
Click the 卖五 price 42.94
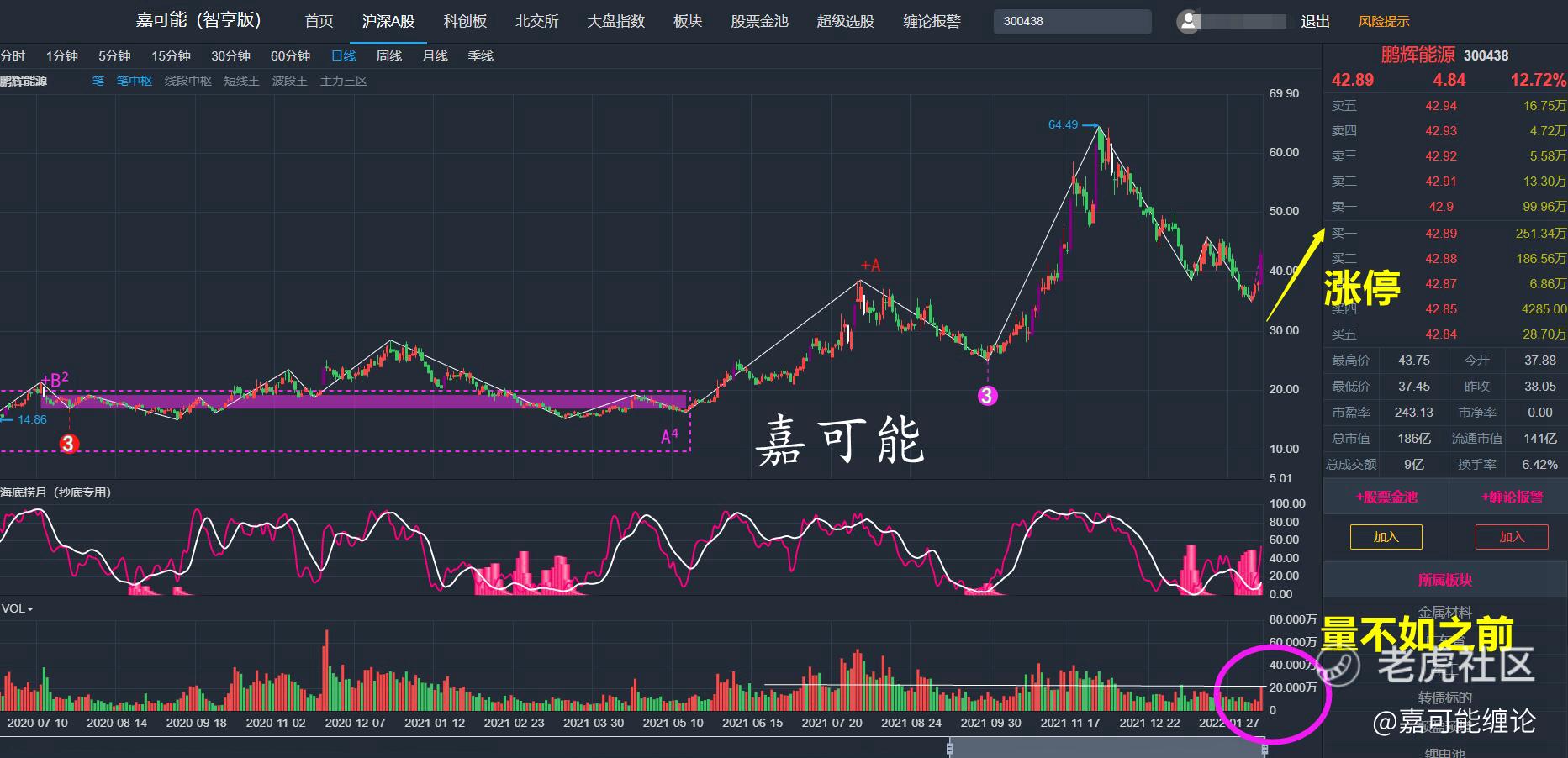pos(1441,106)
